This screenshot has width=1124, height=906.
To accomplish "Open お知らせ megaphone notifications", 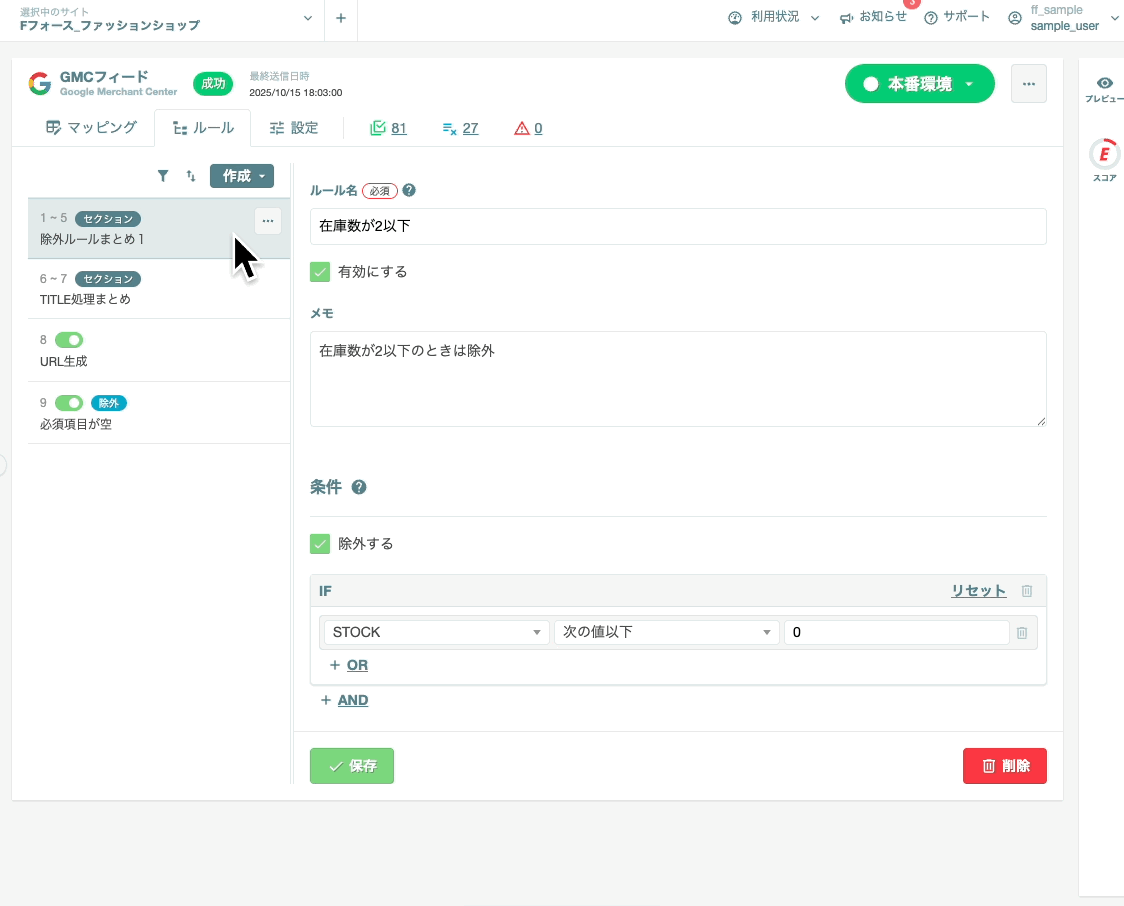I will pos(872,17).
